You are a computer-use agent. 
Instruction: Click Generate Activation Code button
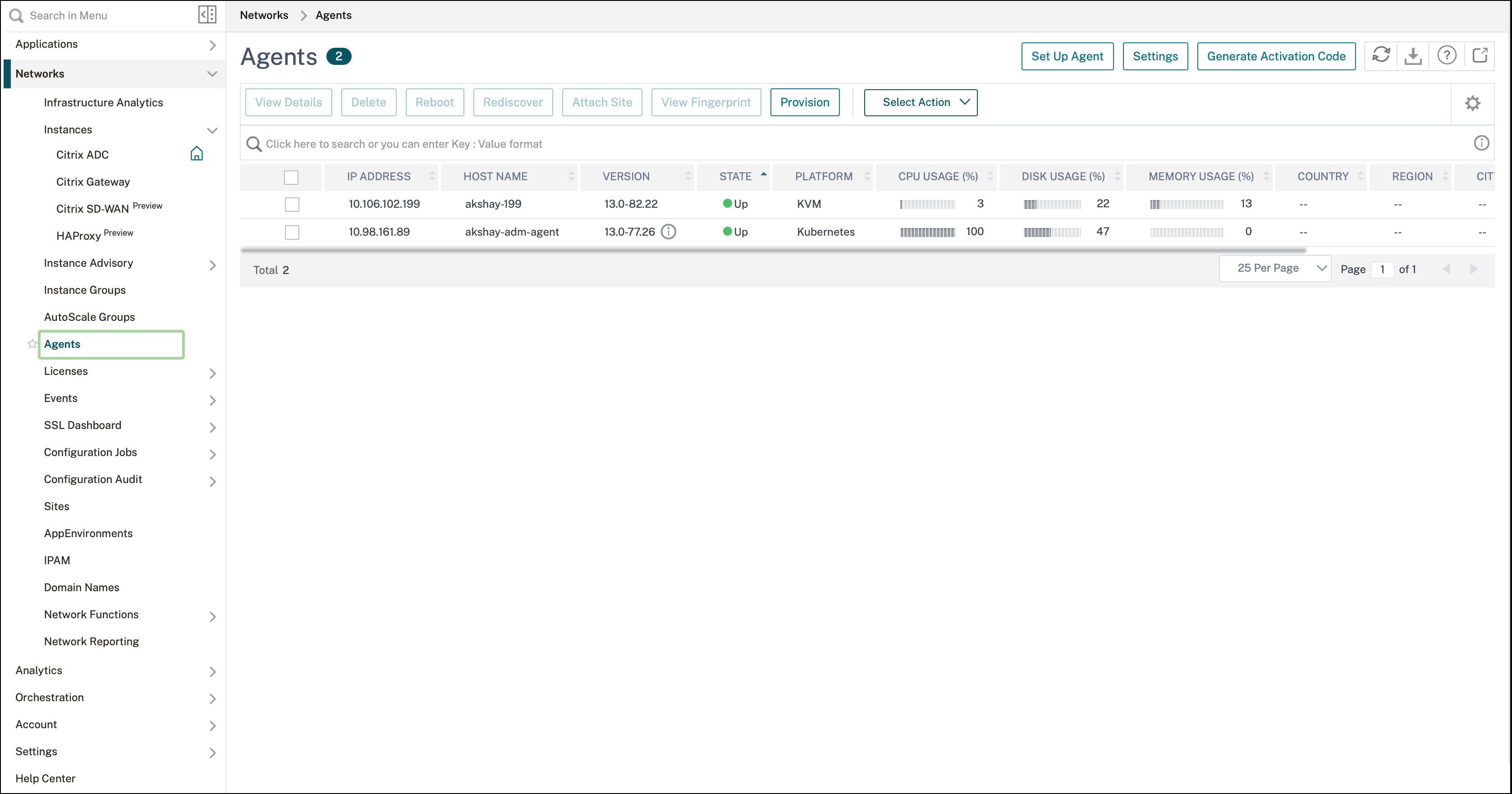pyautogui.click(x=1276, y=56)
